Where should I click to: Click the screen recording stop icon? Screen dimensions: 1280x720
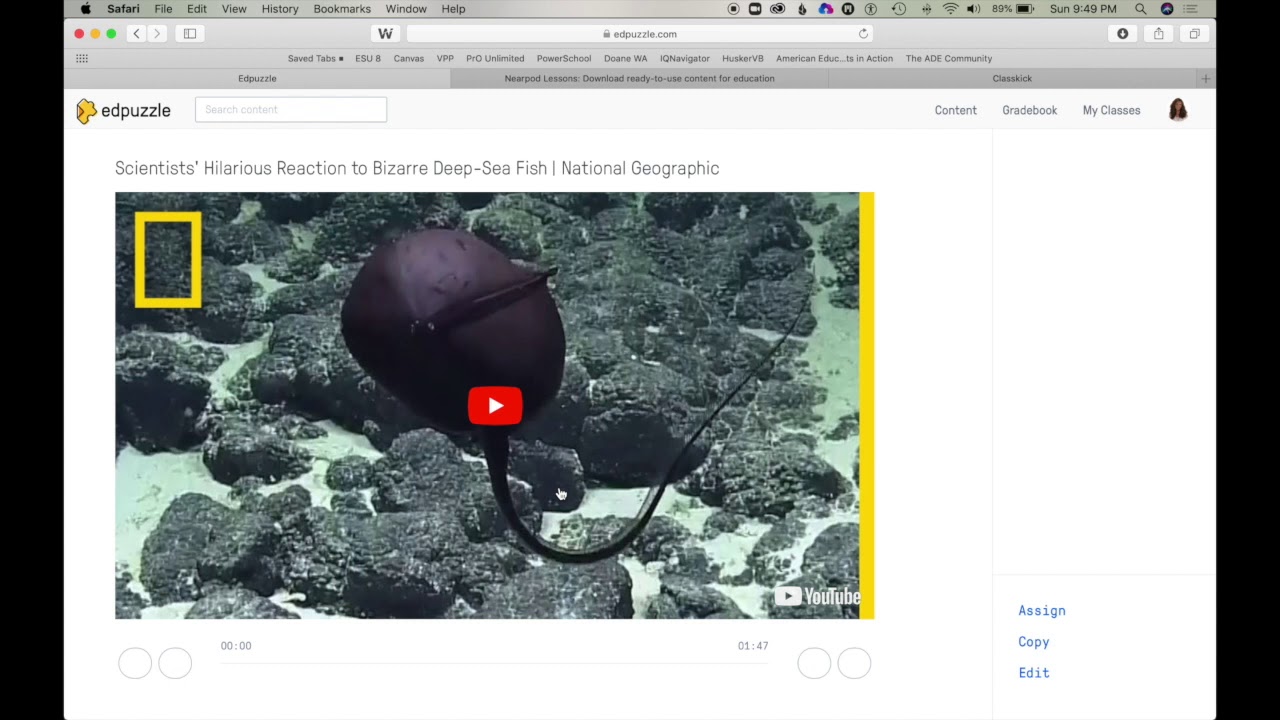[x=734, y=9]
